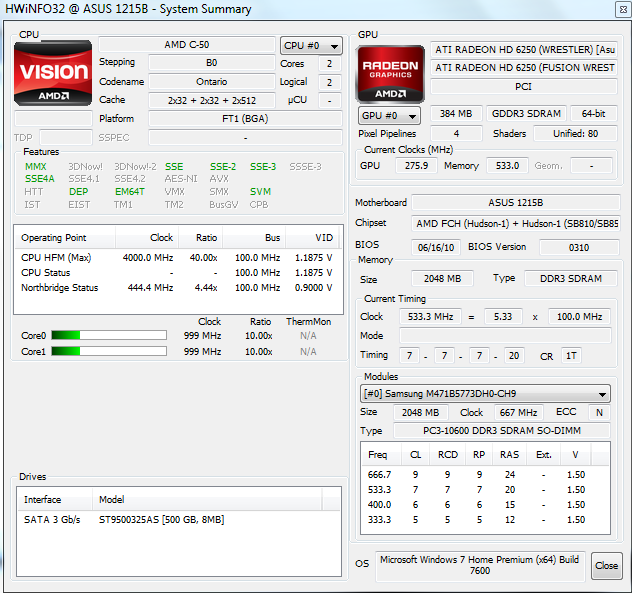Viewport: 632px width, 593px height.
Task: Click the Core0 usage progress bar
Action: point(109,335)
